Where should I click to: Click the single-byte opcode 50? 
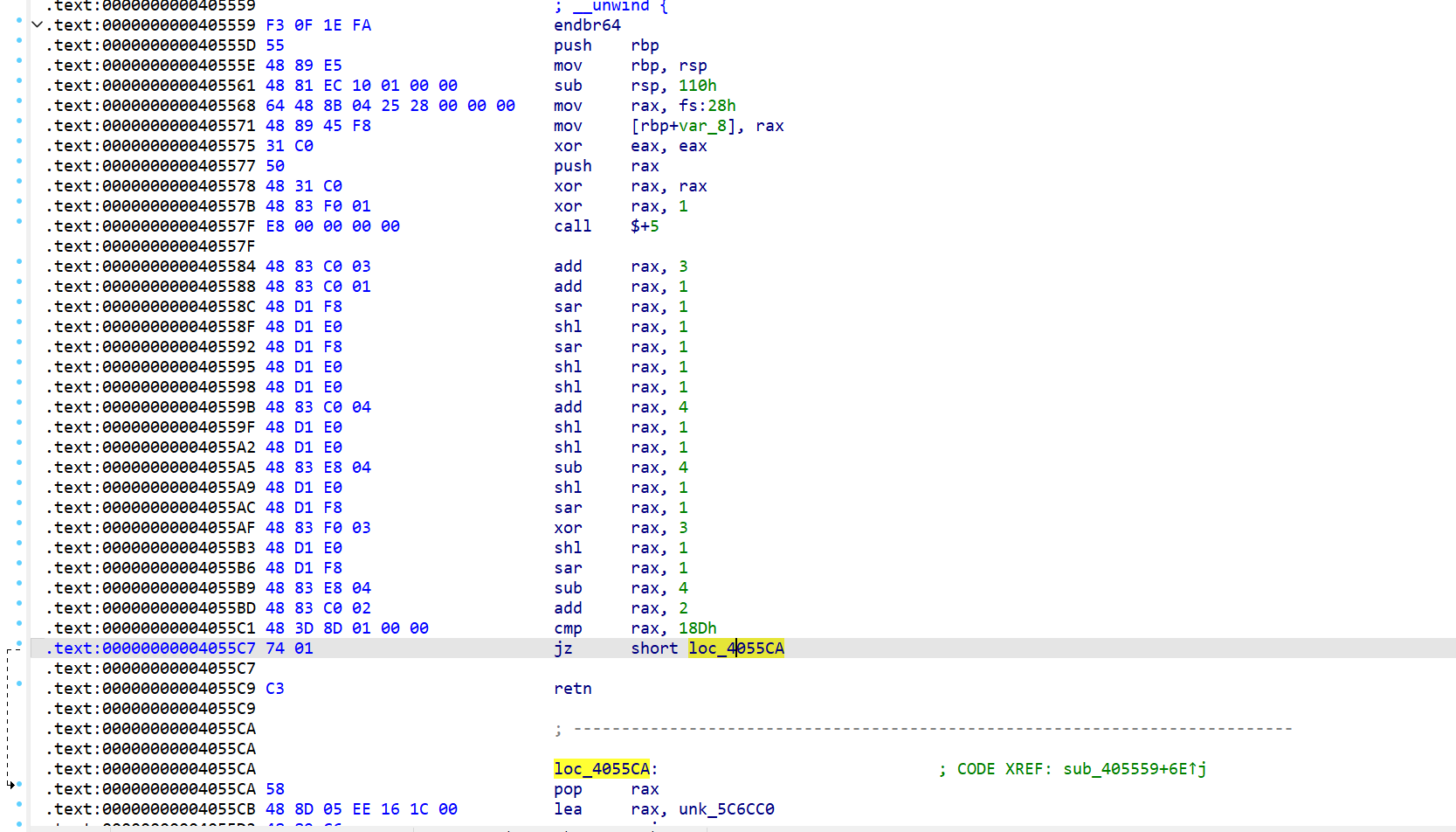[275, 165]
